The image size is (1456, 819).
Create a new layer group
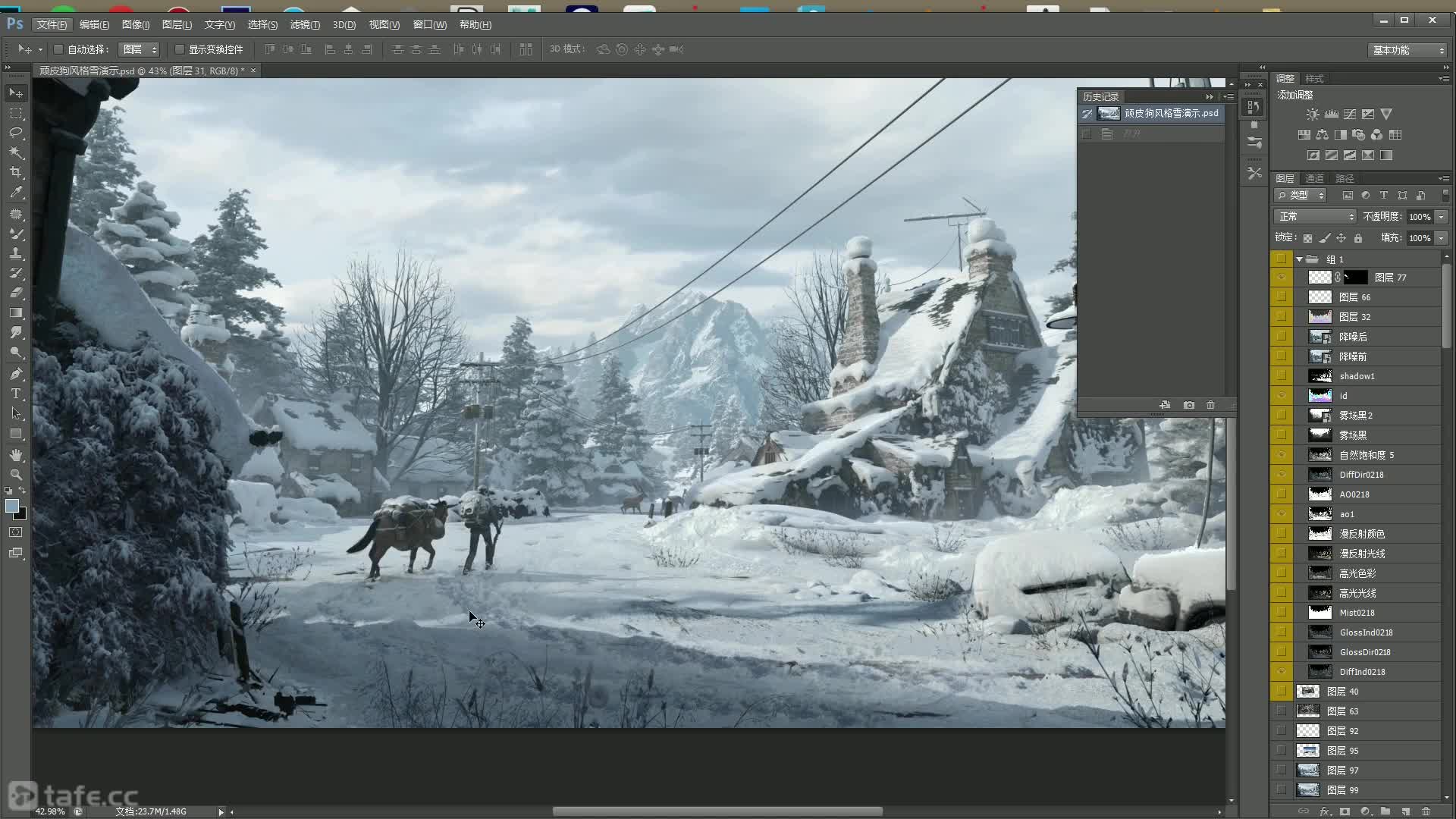[x=1385, y=811]
